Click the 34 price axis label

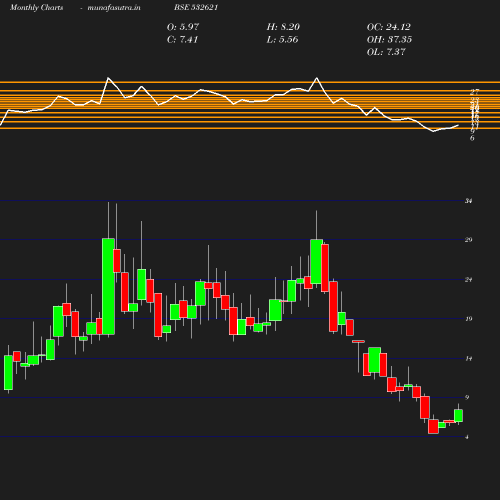point(469,201)
